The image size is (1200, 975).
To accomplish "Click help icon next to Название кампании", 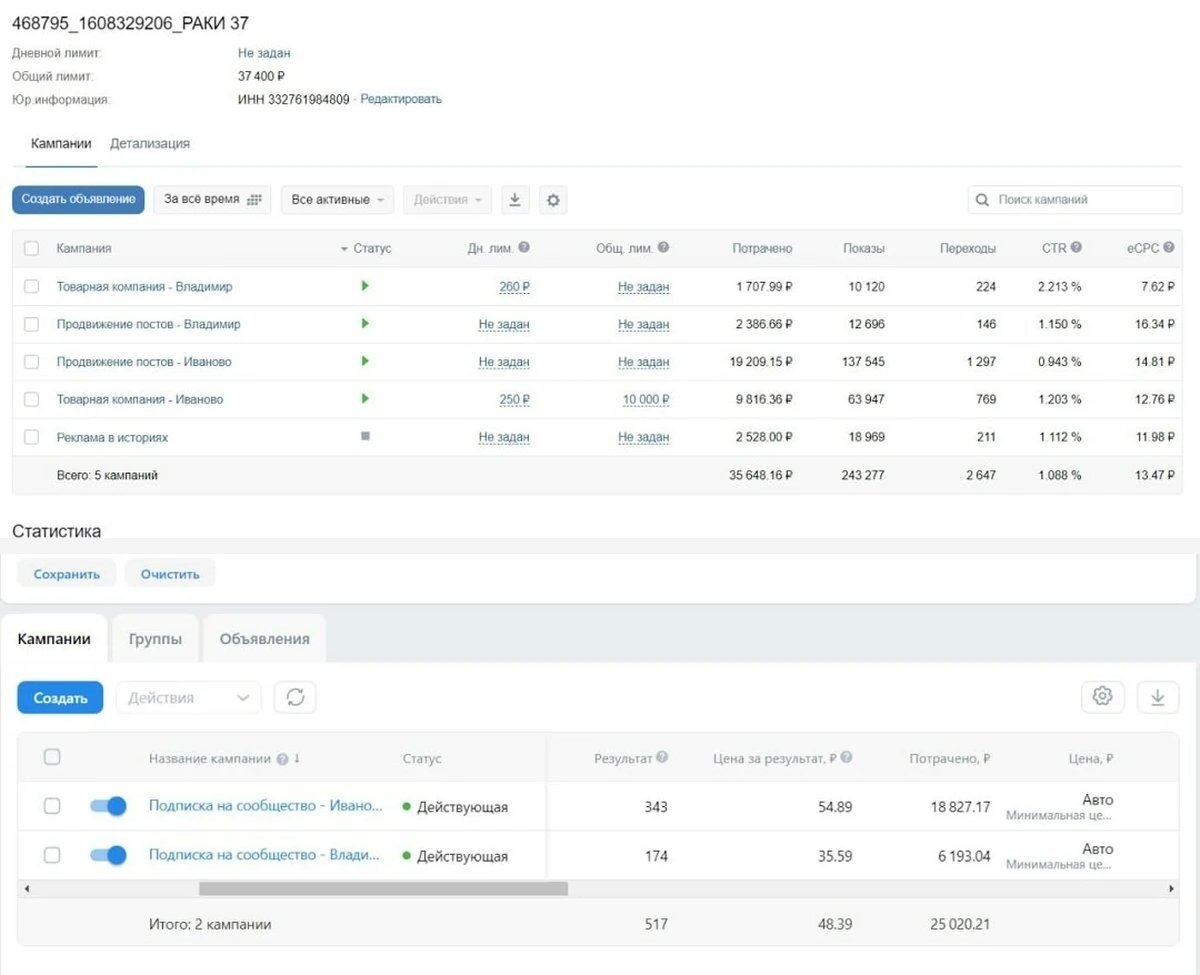I will 282,759.
